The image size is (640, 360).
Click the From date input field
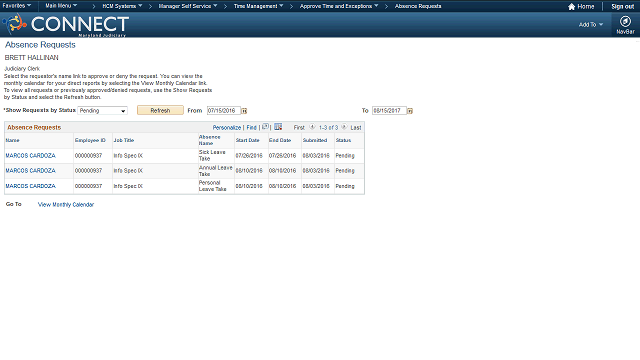click(x=224, y=111)
